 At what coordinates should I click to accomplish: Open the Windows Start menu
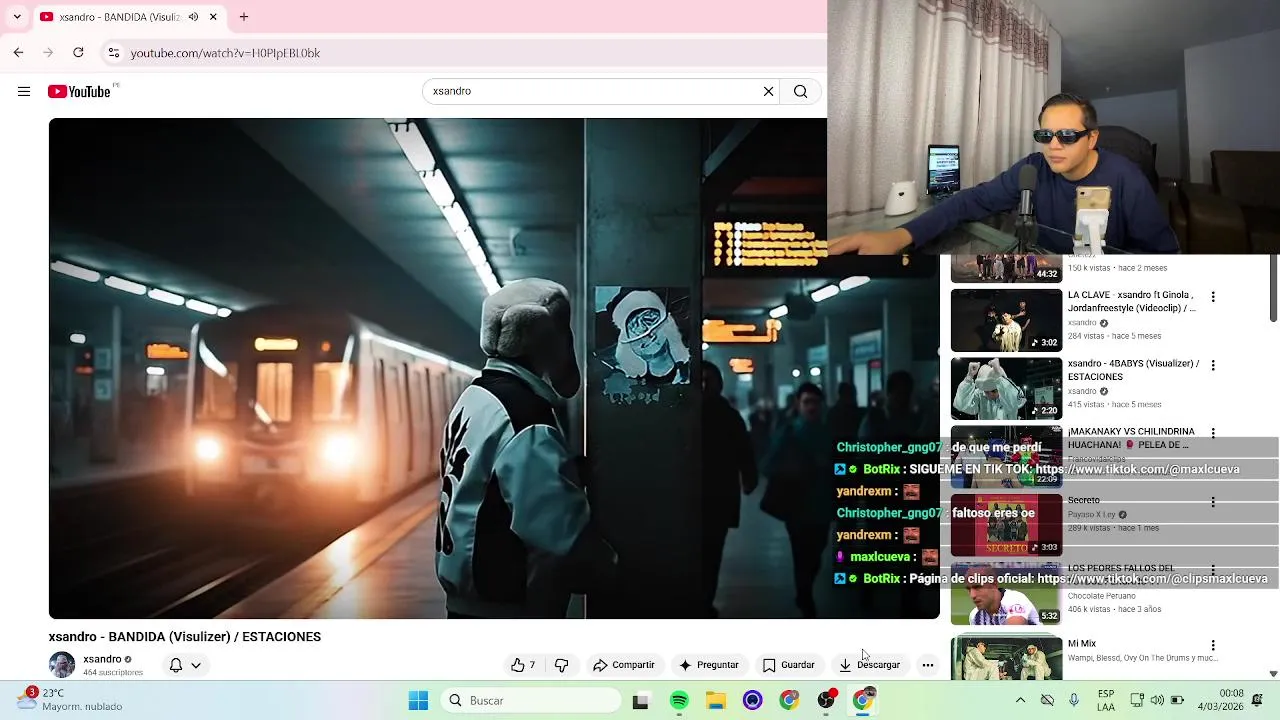pos(419,701)
